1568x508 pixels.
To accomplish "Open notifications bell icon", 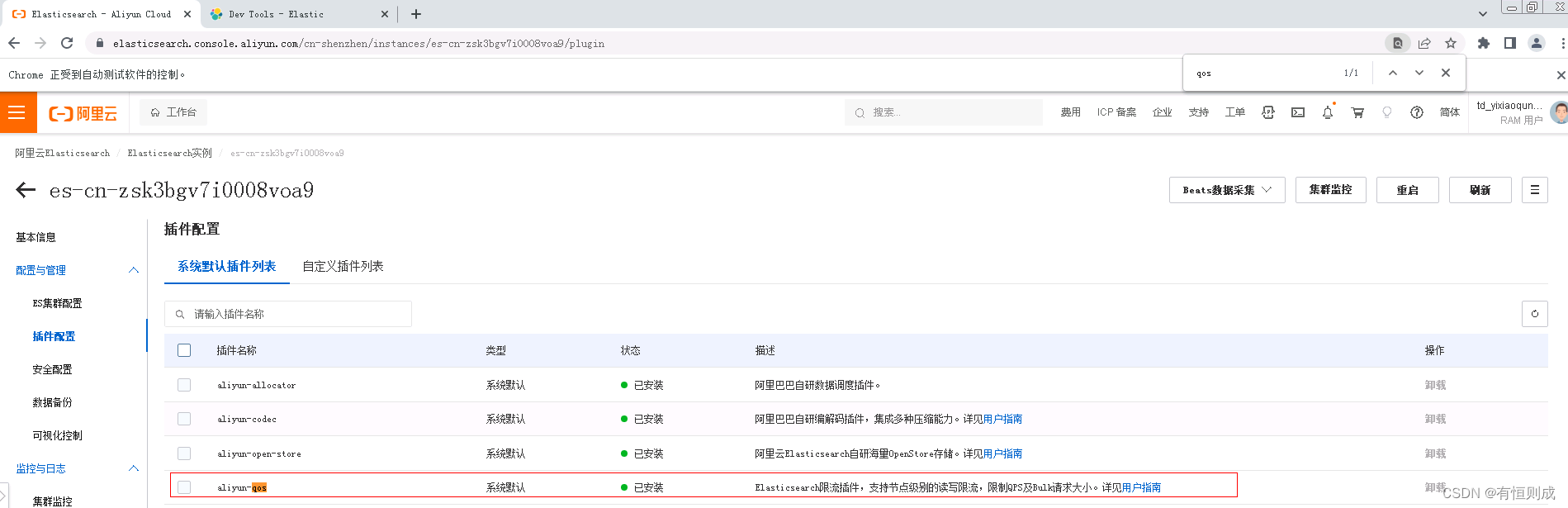I will click(x=1328, y=112).
